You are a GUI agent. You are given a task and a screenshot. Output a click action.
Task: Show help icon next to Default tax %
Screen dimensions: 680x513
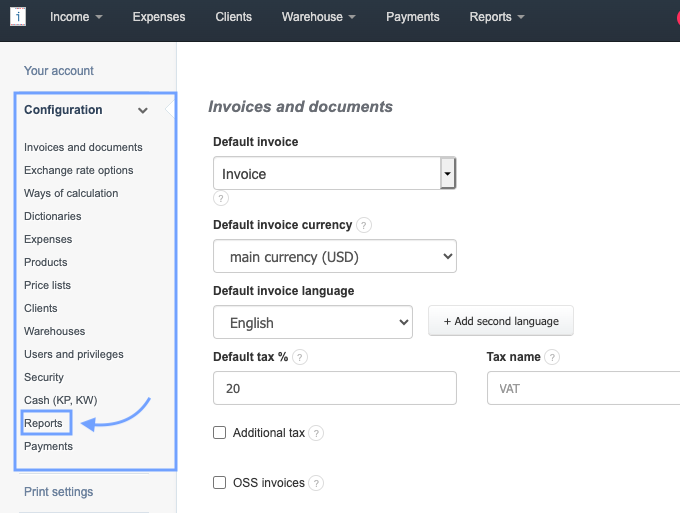click(300, 357)
